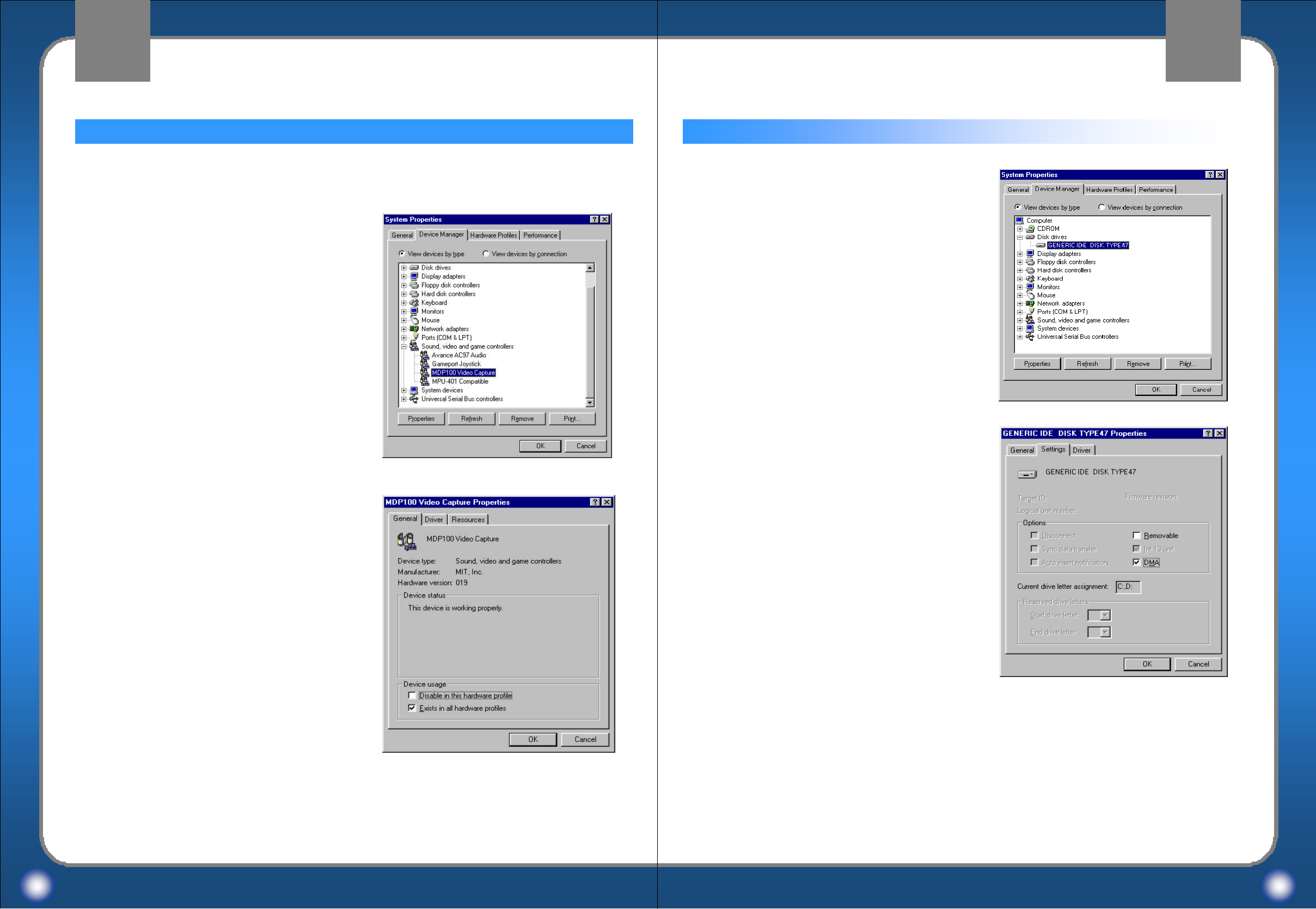The image size is (1316, 909).
Task: Select View devices by connection in left window
Action: [x=486, y=254]
